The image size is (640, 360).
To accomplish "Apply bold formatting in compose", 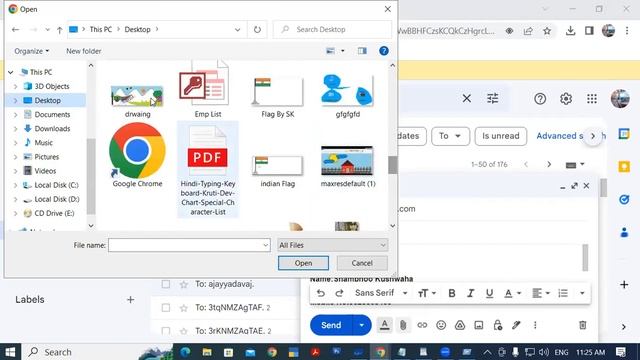I will click(x=452, y=293).
